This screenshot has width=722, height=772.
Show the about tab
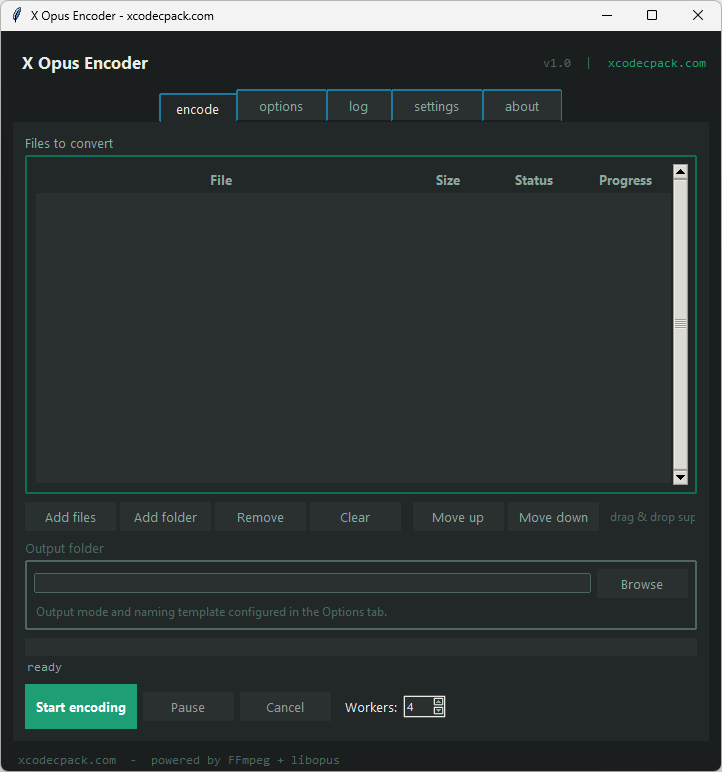click(522, 107)
